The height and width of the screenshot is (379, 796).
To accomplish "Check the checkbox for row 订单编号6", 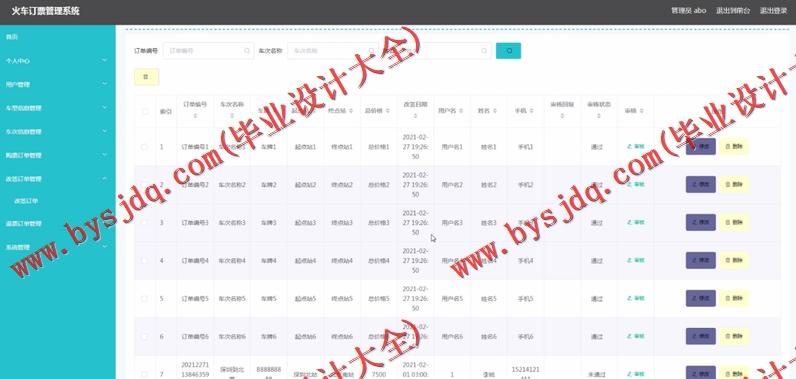I will (x=145, y=337).
